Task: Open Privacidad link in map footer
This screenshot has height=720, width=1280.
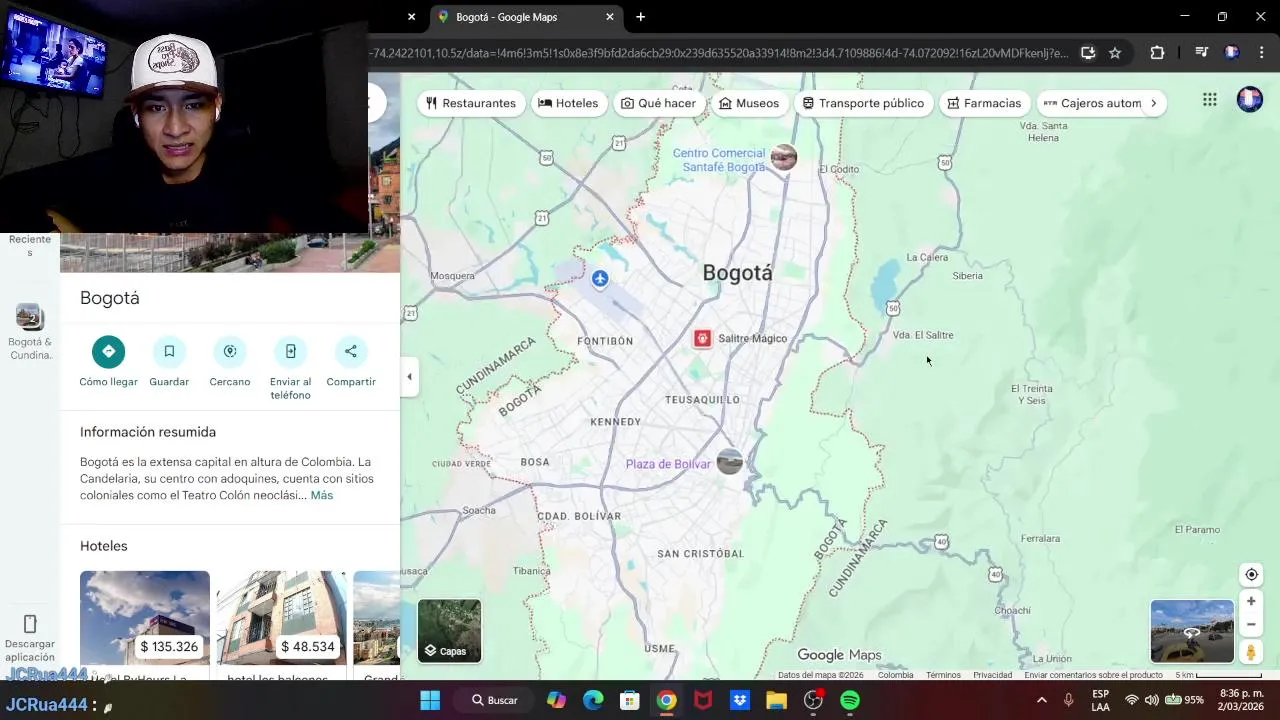Action: point(993,675)
